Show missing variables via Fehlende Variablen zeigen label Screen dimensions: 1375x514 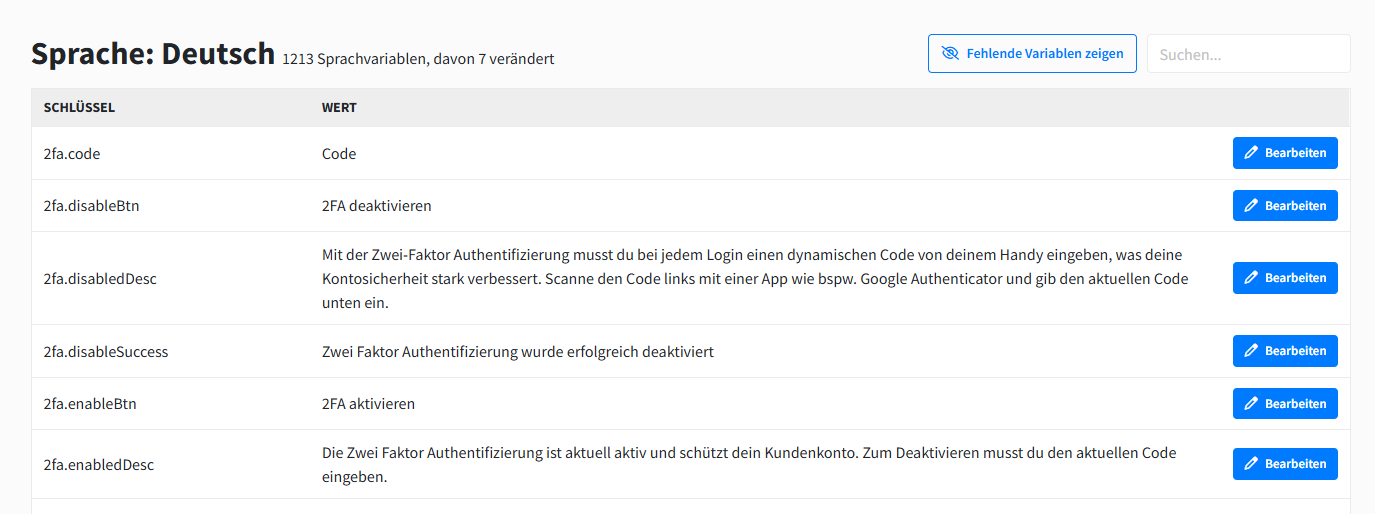coord(1045,54)
